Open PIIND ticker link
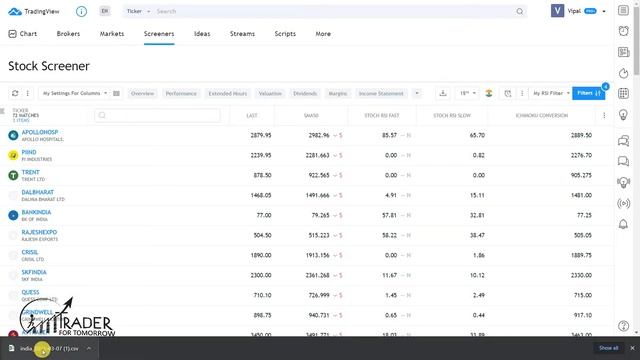 29,152
